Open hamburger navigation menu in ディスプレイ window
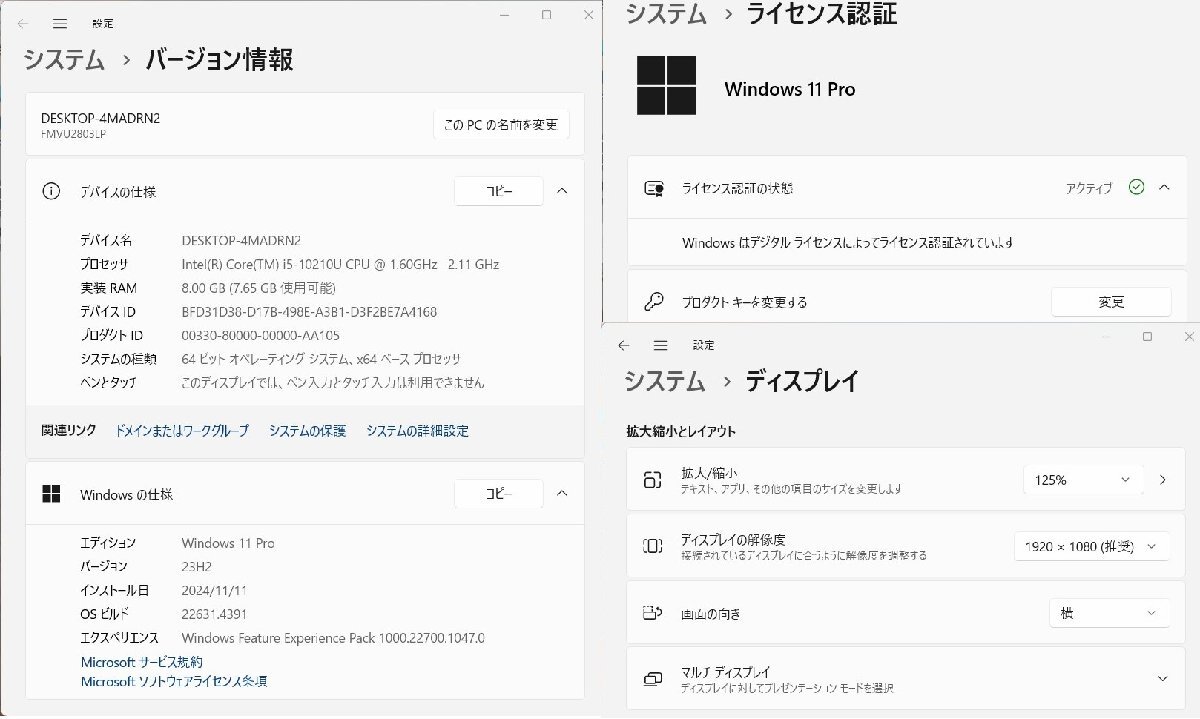The width and height of the screenshot is (1200, 719). [x=660, y=345]
